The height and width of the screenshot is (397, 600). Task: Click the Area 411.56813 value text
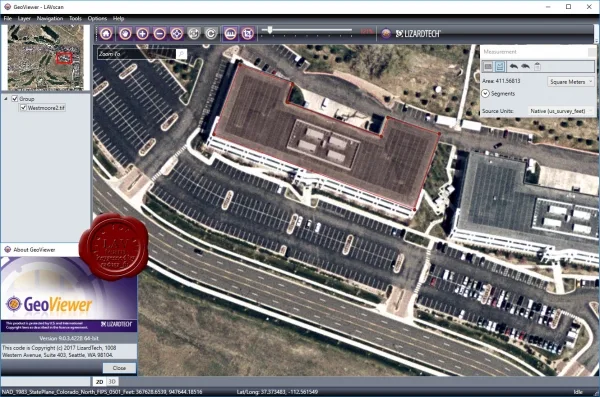501,81
